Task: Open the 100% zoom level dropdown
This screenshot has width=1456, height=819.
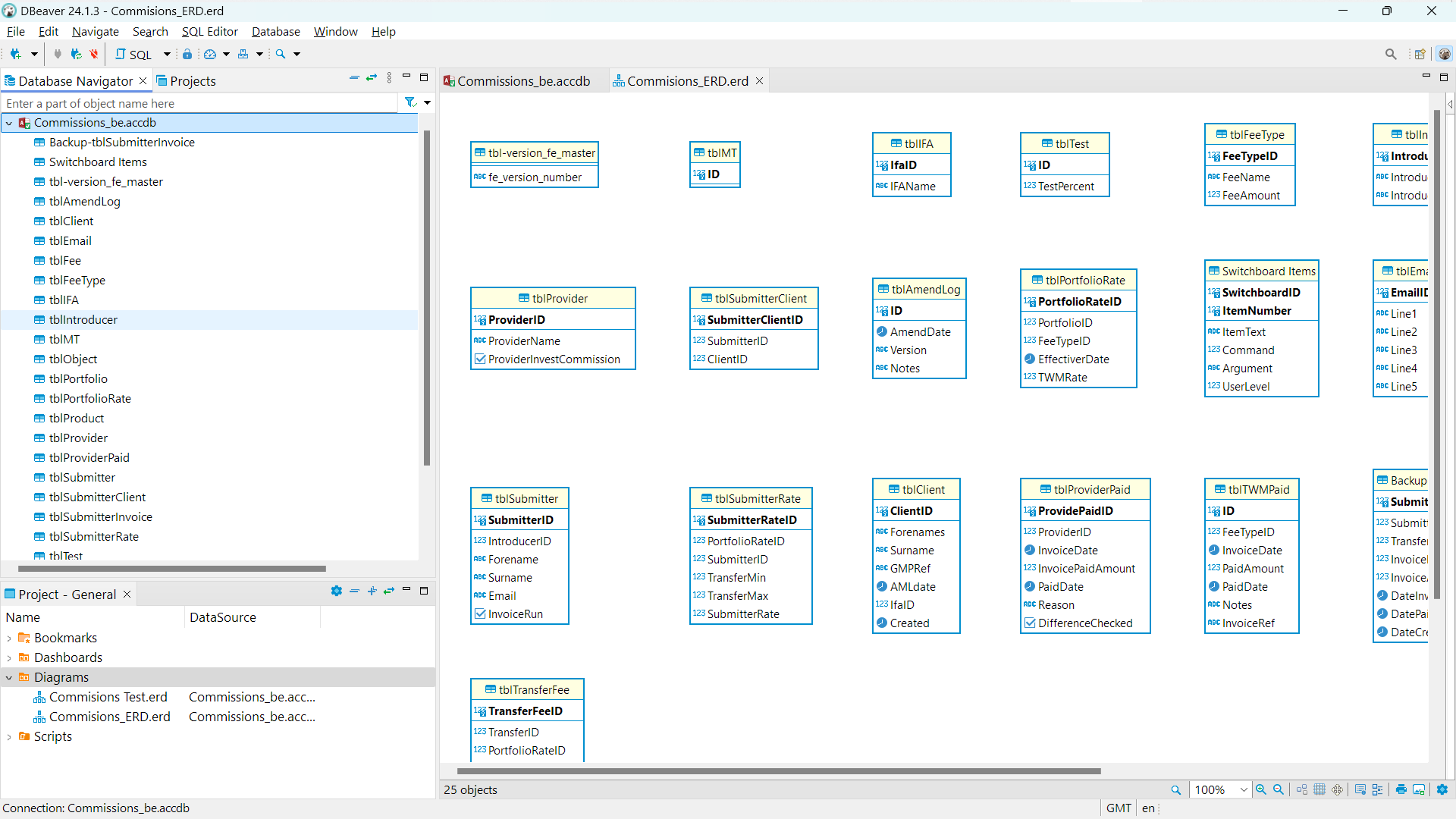Action: point(1244,789)
